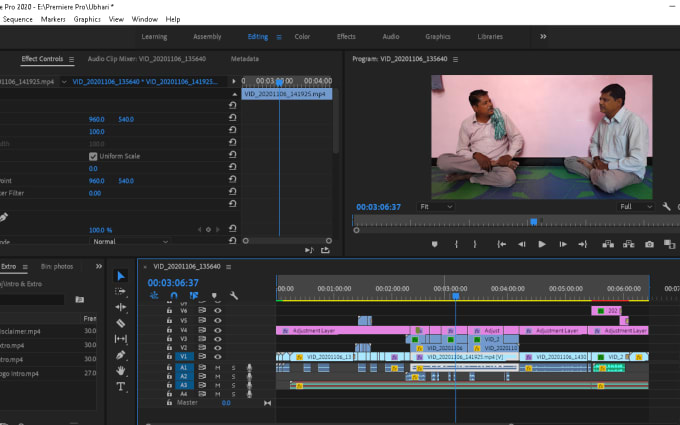
Task: Mute audio track A1
Action: click(x=218, y=367)
